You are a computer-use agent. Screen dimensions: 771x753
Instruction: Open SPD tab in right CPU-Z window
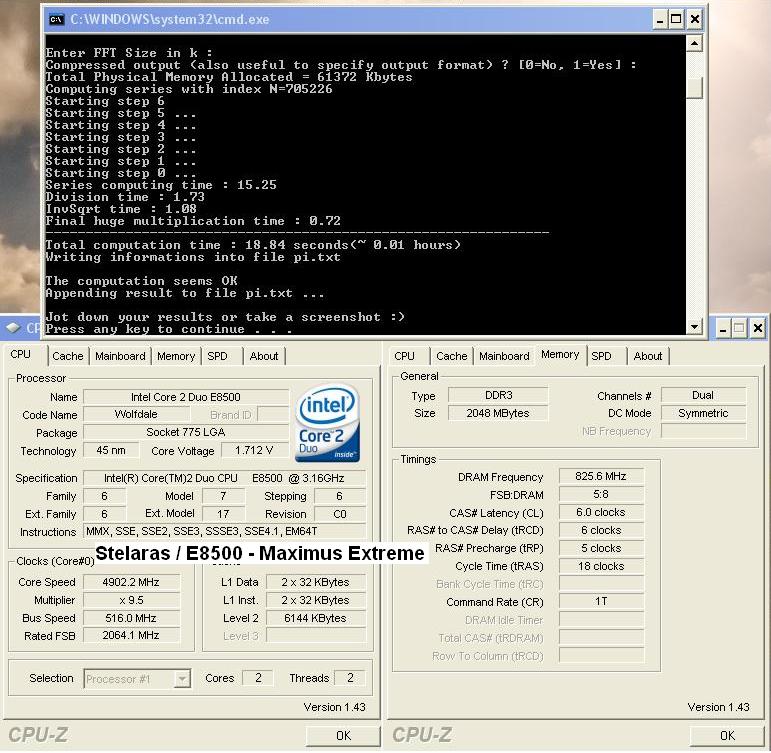pos(601,356)
